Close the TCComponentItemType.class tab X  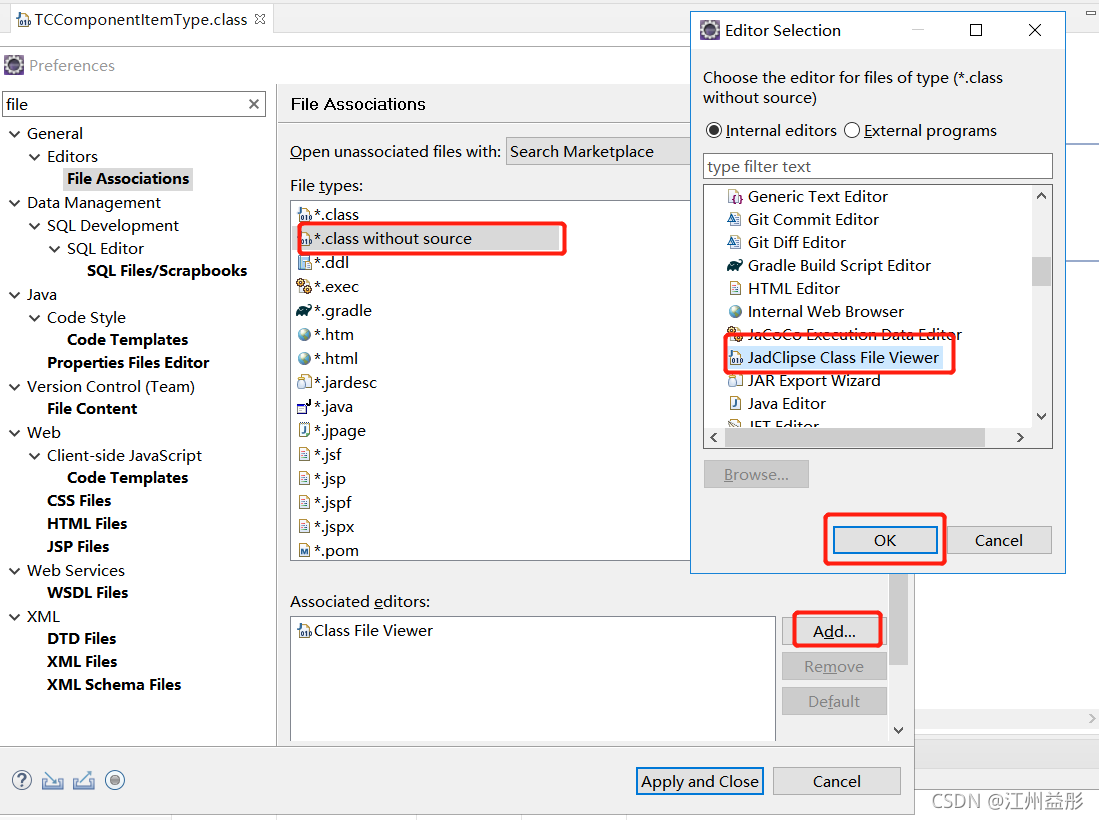pyautogui.click(x=260, y=19)
